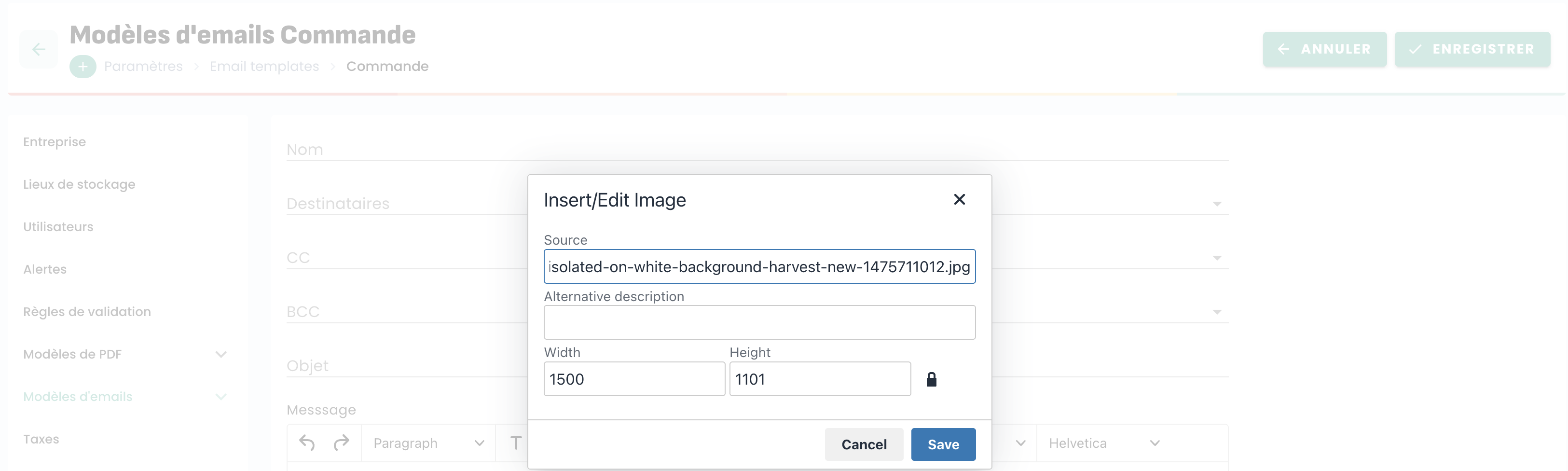Click the text format T icon
Viewport: 1568px width, 471px height.
click(x=516, y=443)
